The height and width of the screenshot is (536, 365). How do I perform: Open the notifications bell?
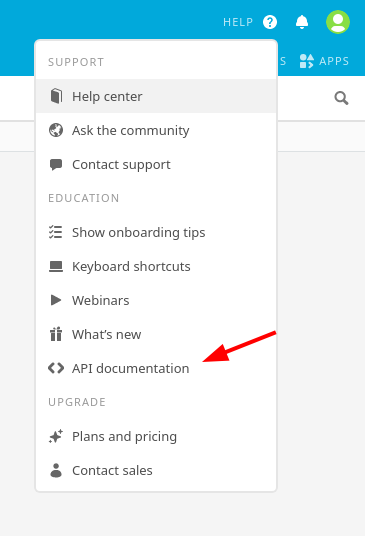tap(302, 22)
